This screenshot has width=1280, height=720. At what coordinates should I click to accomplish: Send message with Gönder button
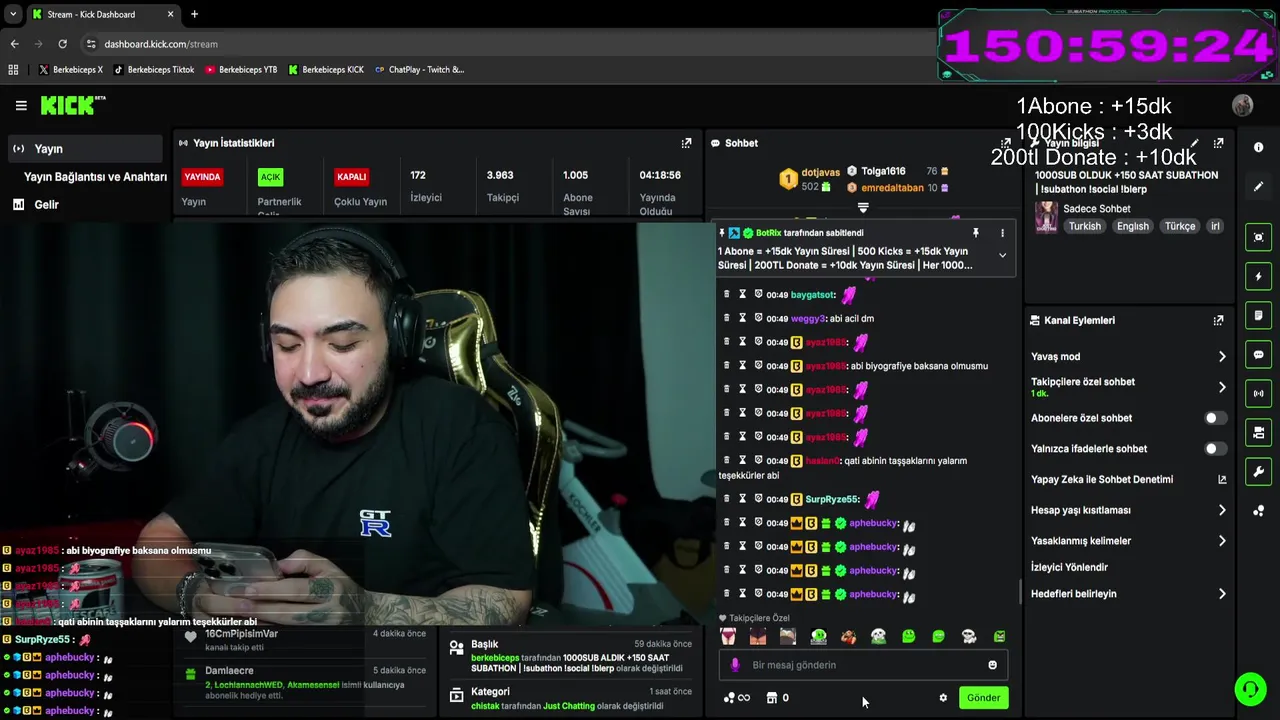[983, 698]
